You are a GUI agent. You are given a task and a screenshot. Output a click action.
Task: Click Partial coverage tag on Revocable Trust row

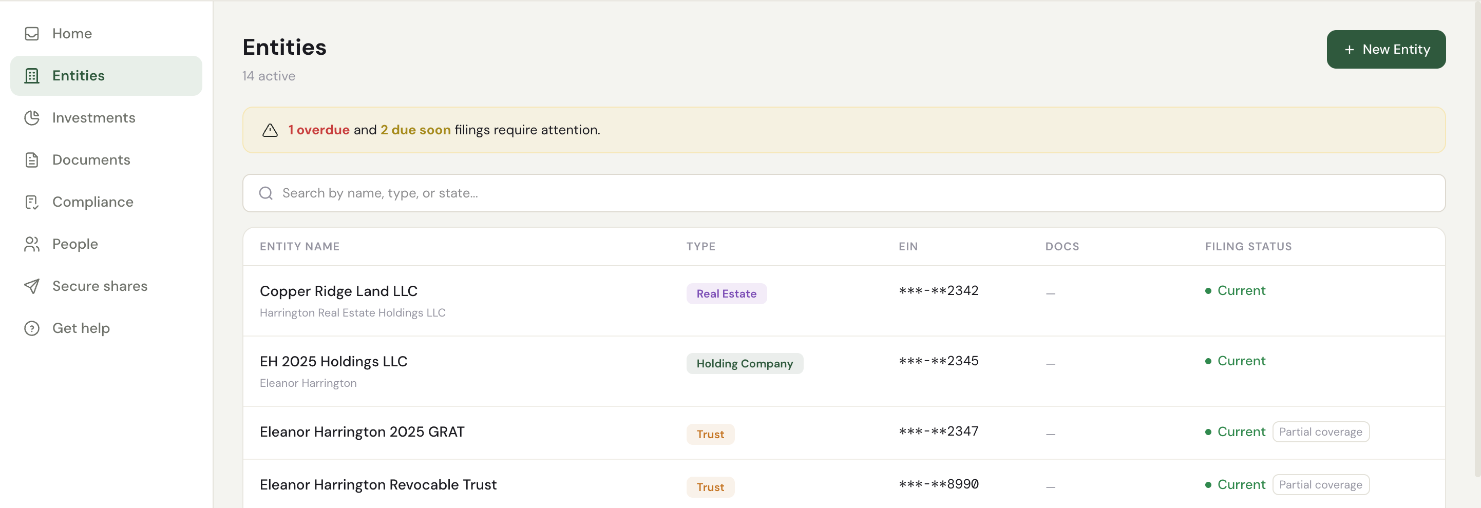[1321, 485]
